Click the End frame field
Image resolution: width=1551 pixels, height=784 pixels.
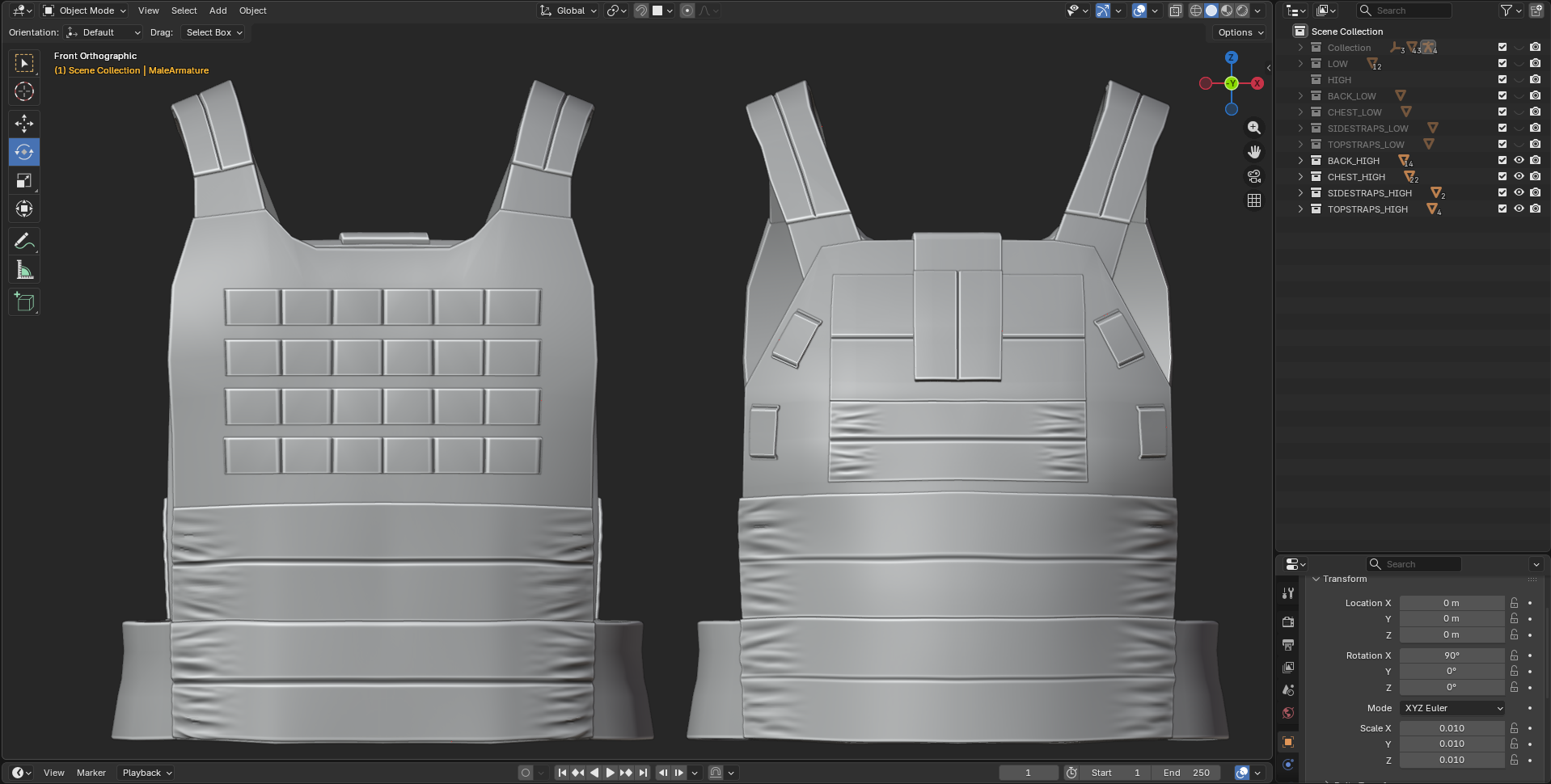point(1186,773)
